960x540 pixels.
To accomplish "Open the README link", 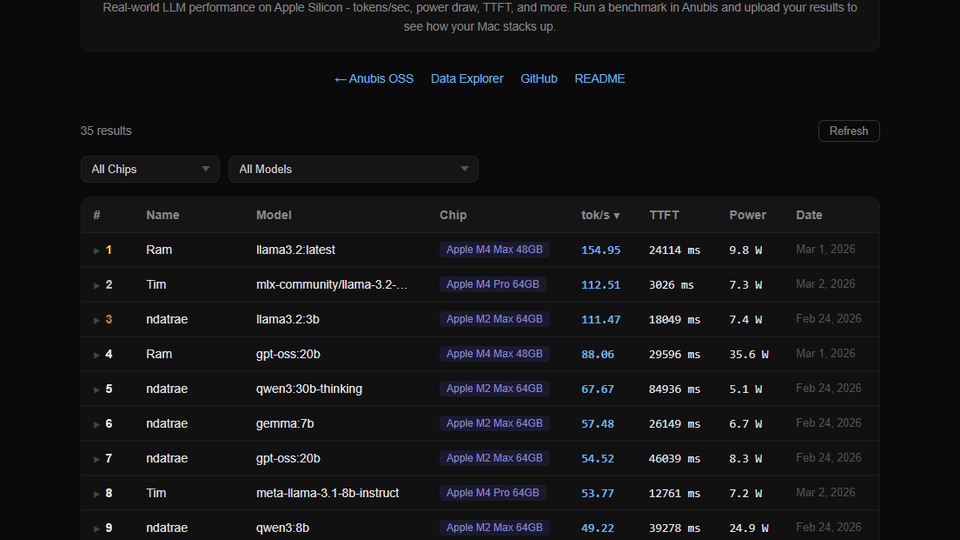I will click(x=600, y=79).
